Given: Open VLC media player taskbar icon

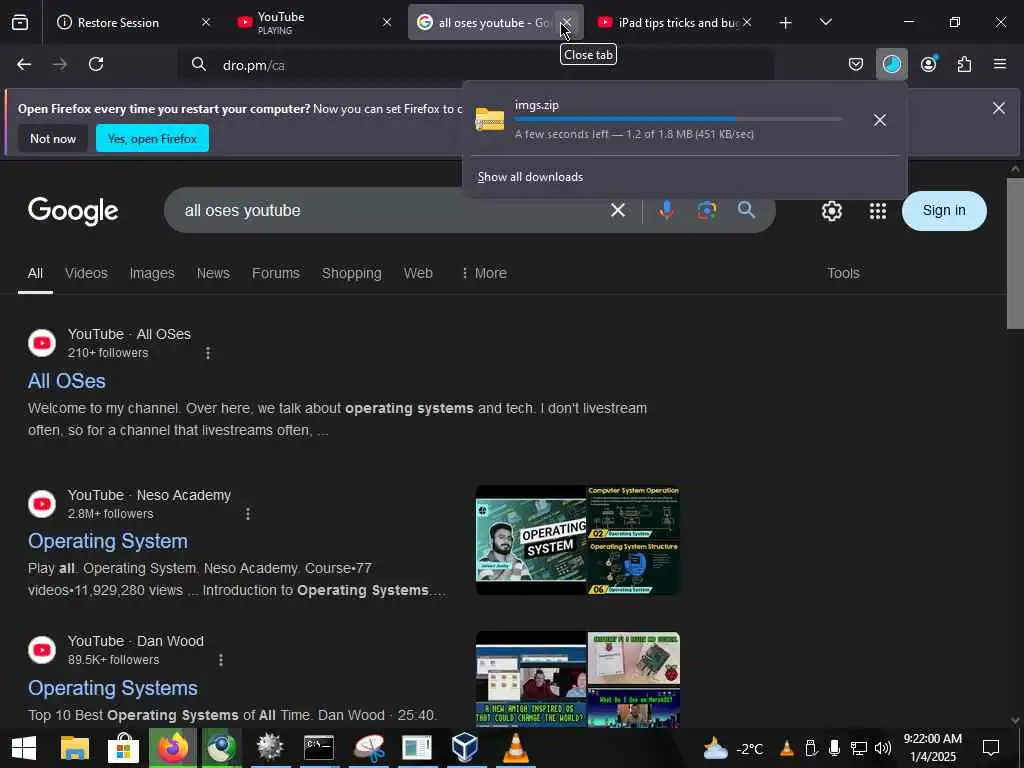Looking at the screenshot, I should click(515, 748).
